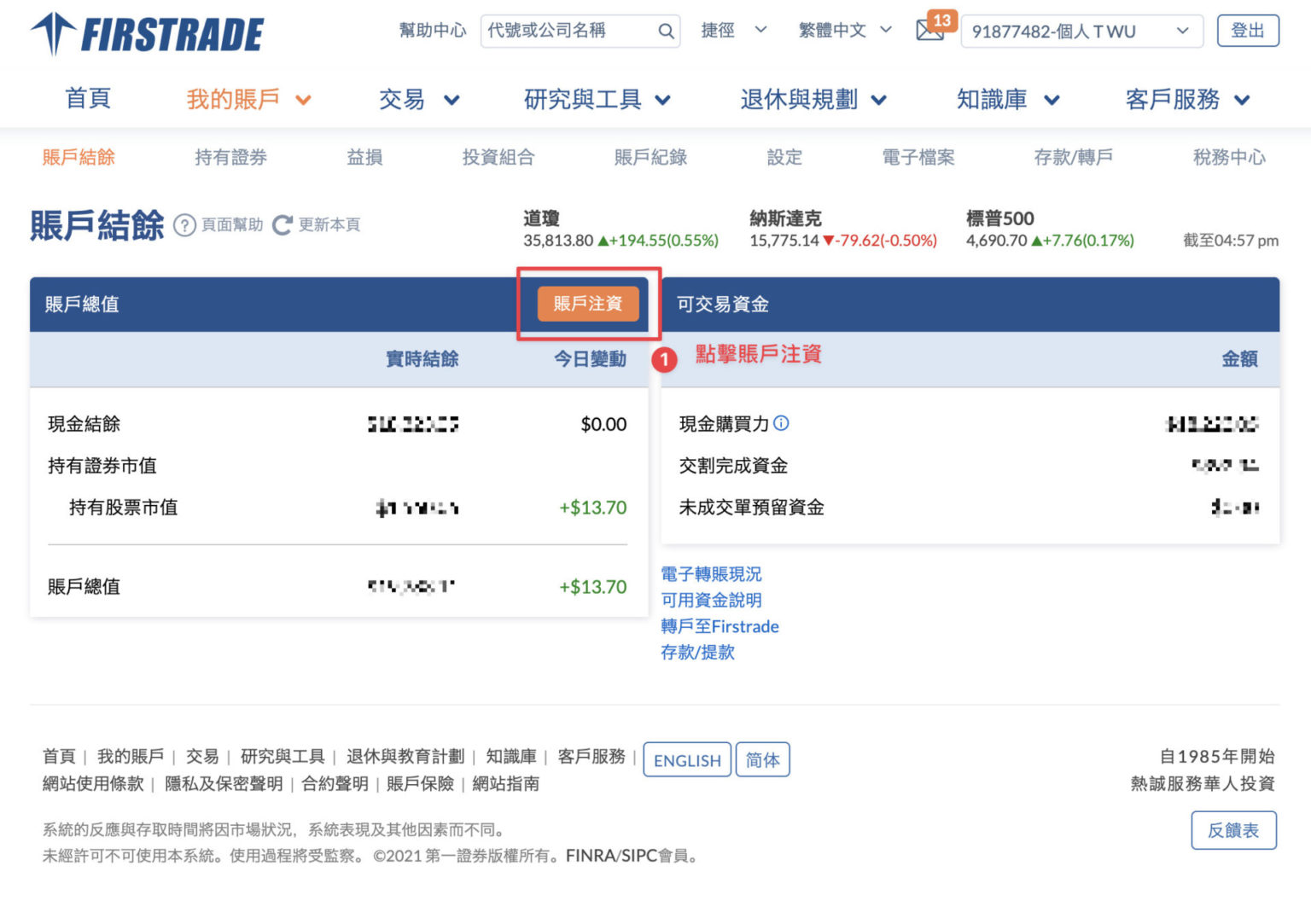Click the 存款/提款 link
This screenshot has height=924, width=1311.
tap(697, 653)
